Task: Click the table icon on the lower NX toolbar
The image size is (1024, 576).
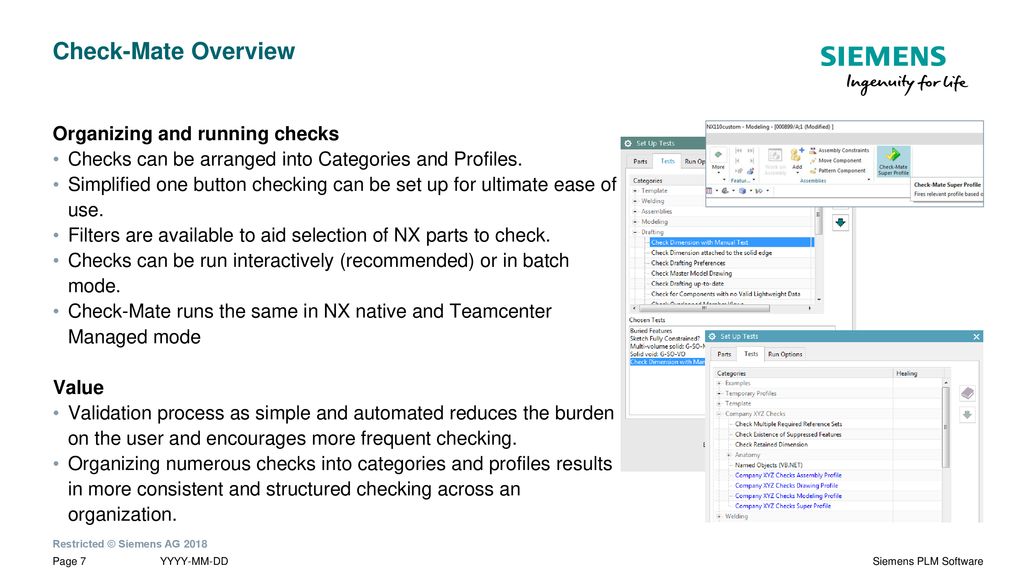Action: tap(710, 191)
